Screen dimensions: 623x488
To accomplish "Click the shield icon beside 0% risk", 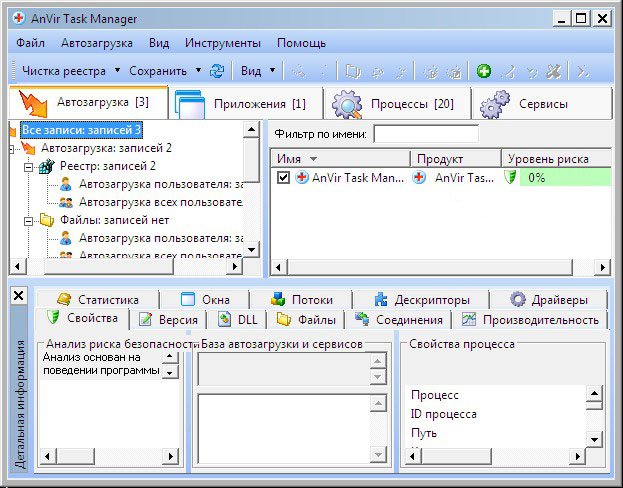I will 510,177.
